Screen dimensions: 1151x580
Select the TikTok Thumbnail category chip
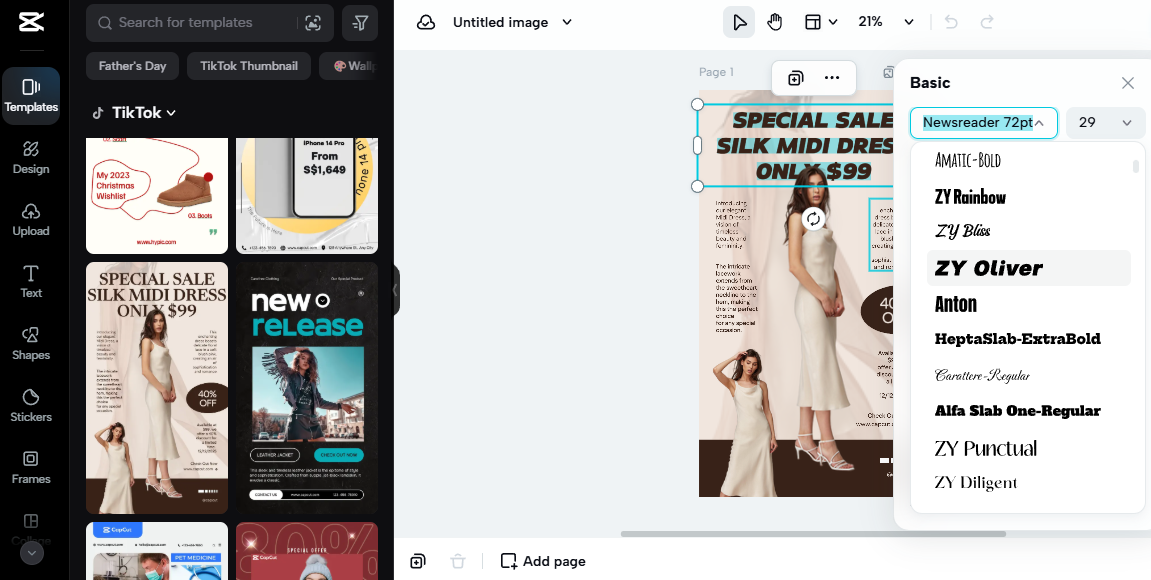pyautogui.click(x=249, y=66)
